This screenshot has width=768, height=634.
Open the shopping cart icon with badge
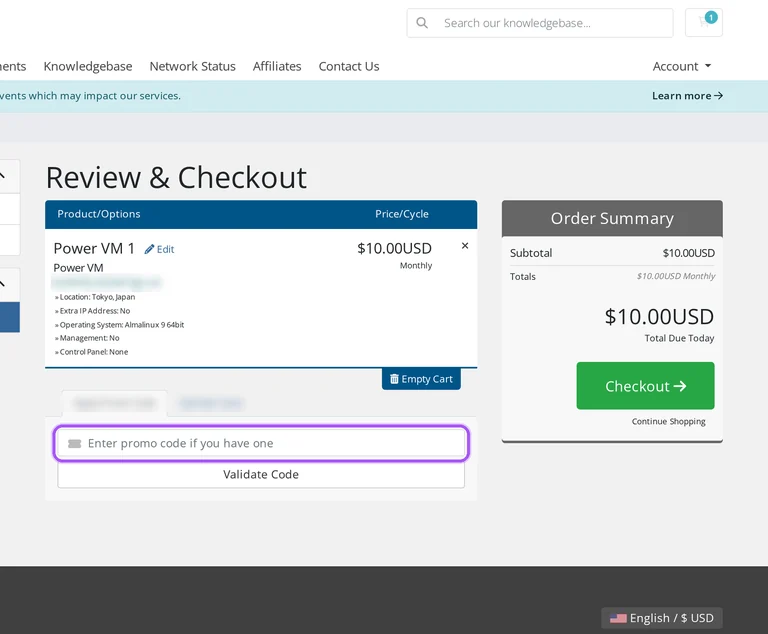click(703, 23)
